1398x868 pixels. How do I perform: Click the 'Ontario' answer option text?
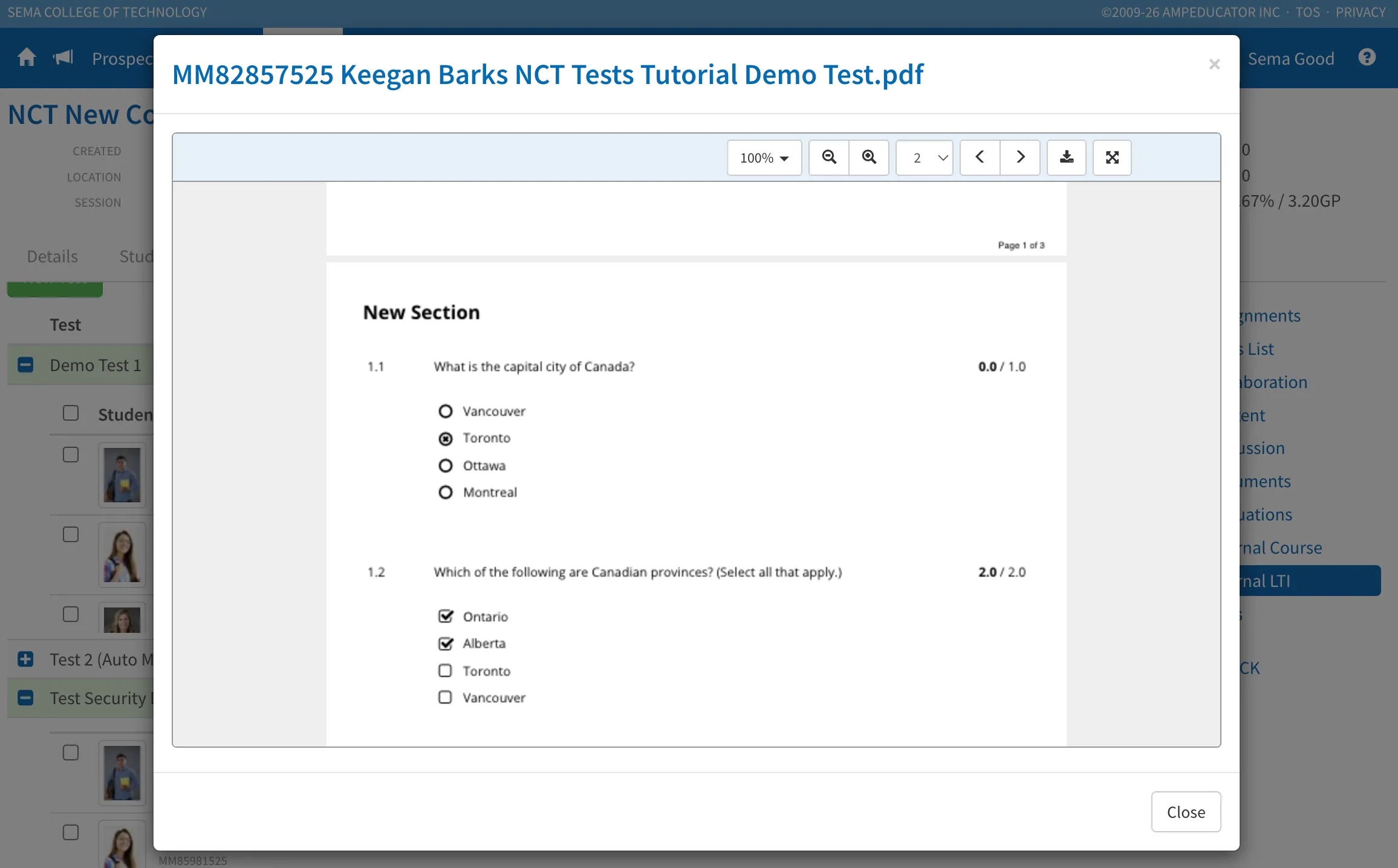tap(485, 617)
